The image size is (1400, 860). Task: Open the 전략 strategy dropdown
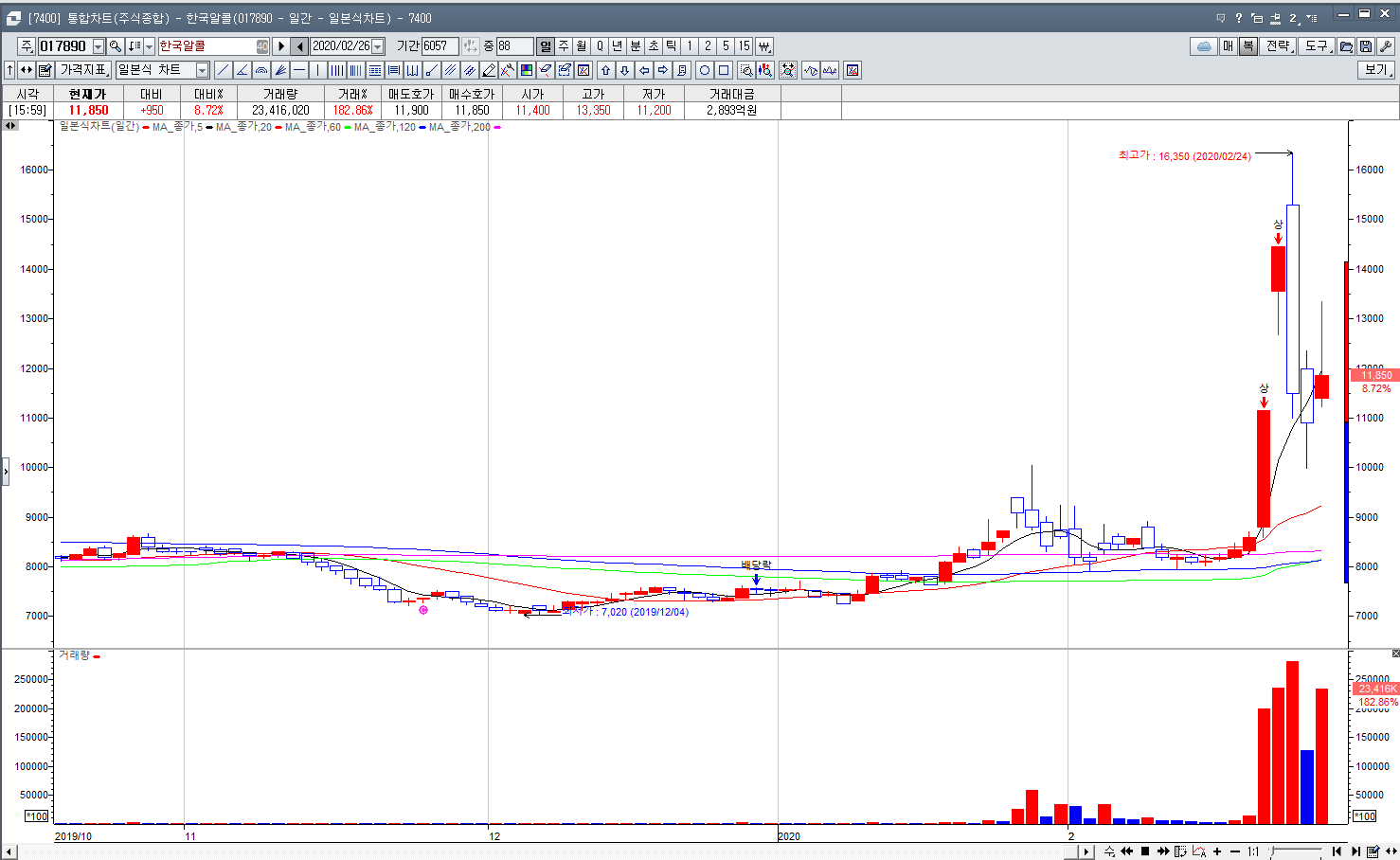point(1280,45)
